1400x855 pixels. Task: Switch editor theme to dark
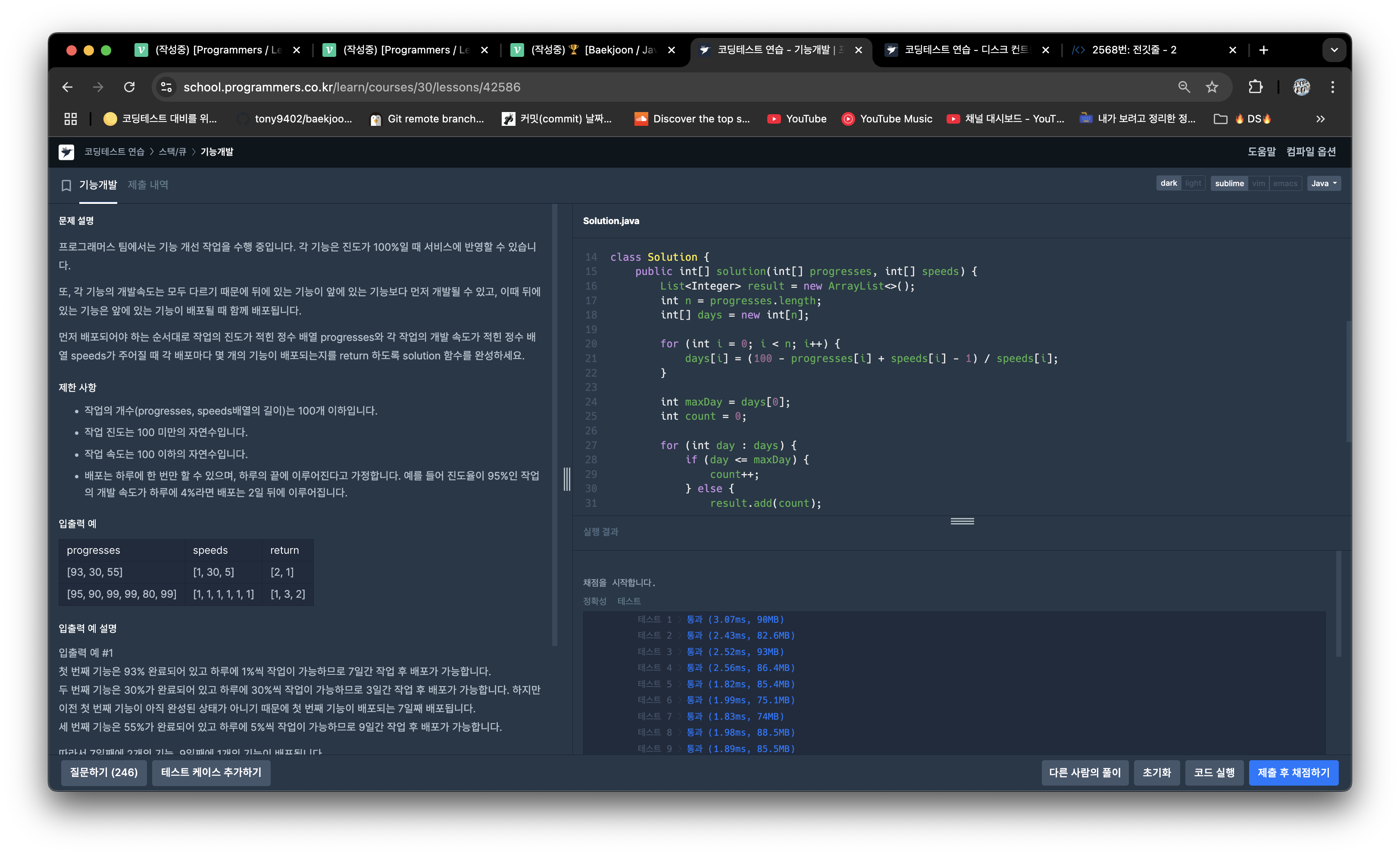(x=1168, y=184)
